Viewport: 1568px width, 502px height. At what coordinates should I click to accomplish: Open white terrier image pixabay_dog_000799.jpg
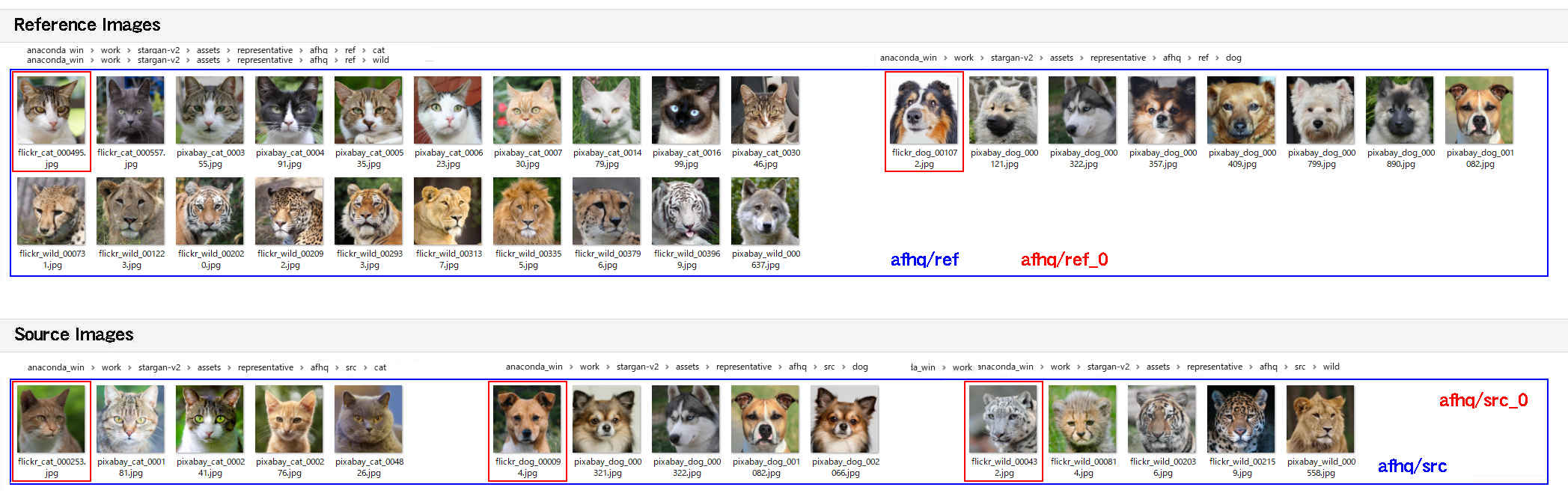click(1320, 111)
